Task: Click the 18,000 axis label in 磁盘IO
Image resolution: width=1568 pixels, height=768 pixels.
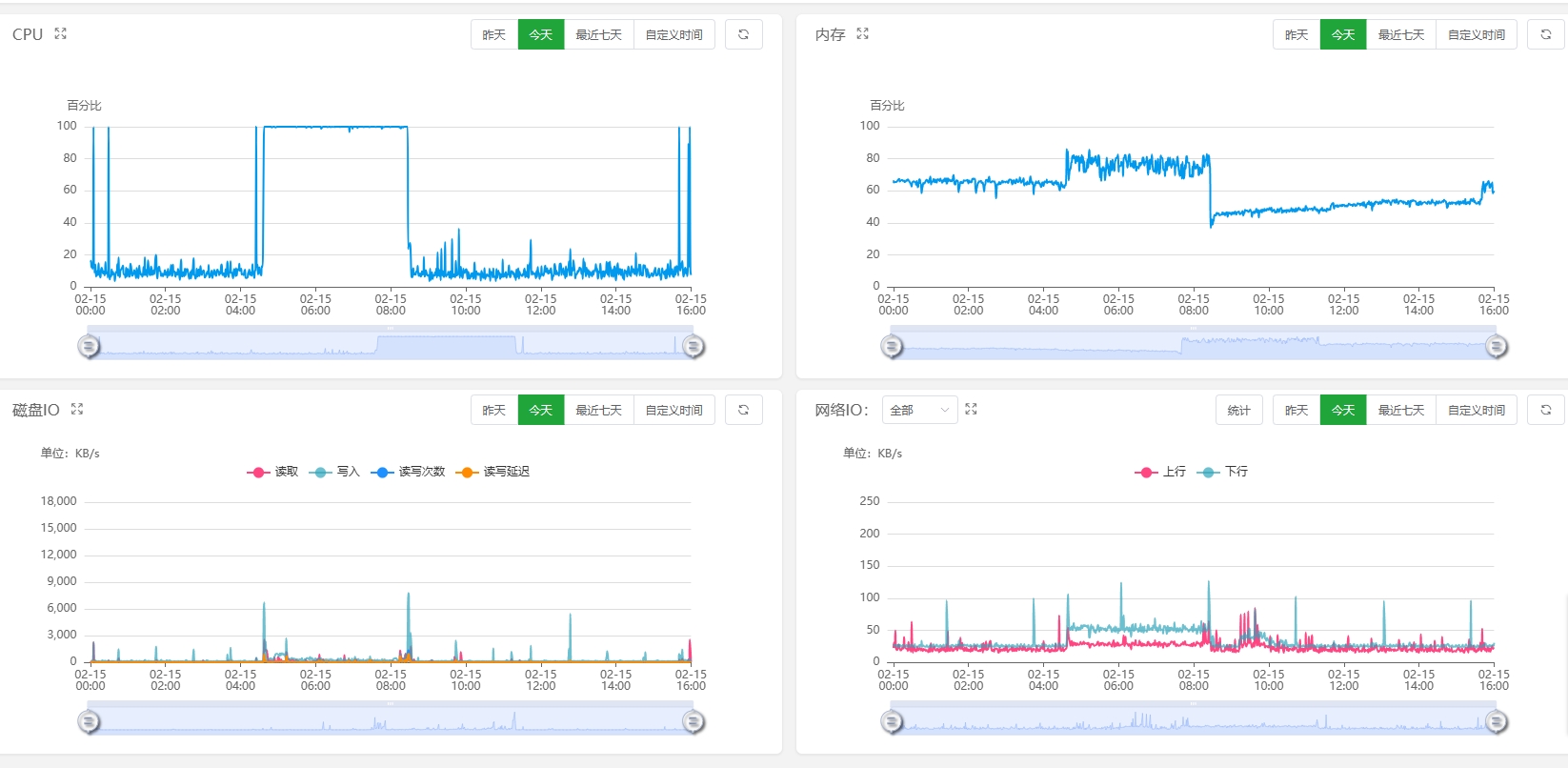Action: [x=59, y=501]
